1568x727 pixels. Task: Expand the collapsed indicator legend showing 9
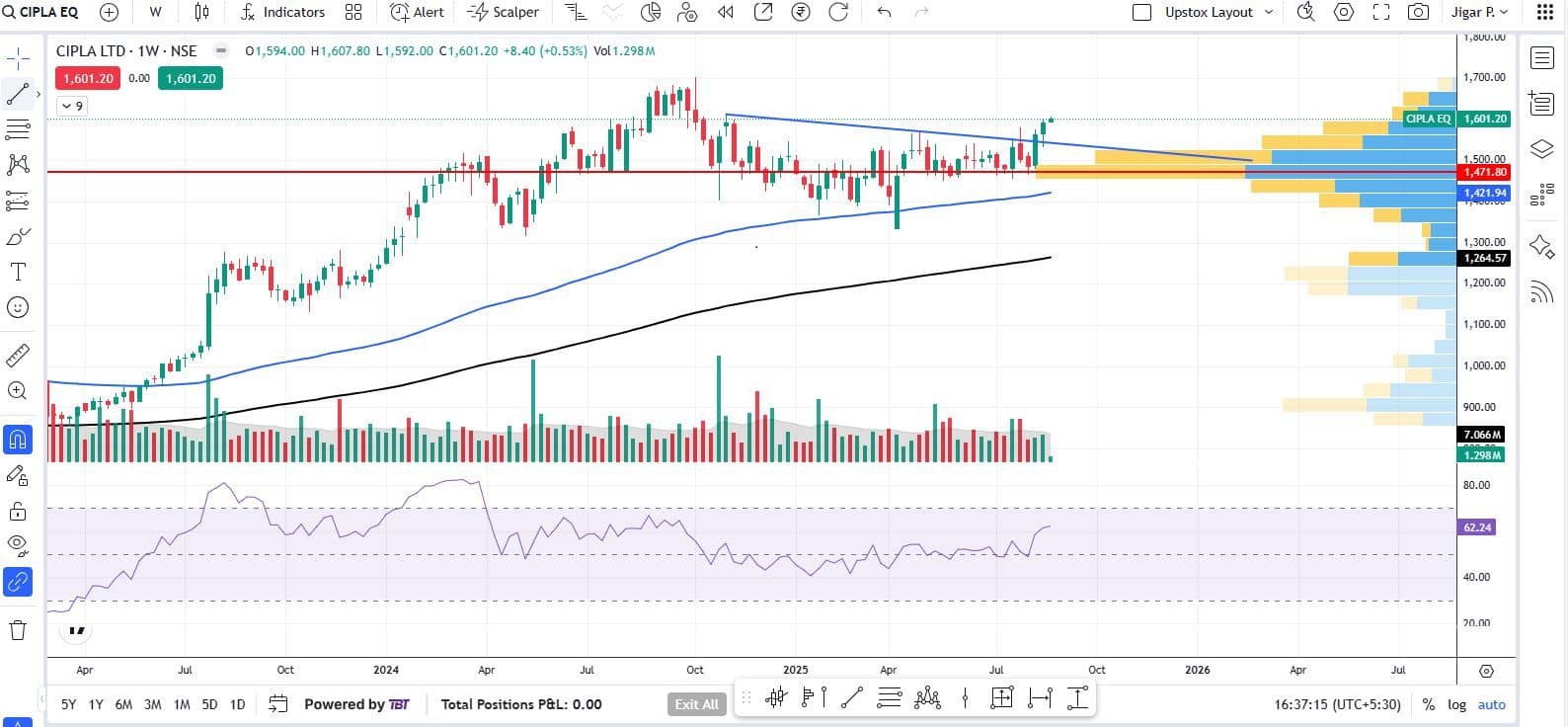[x=72, y=106]
